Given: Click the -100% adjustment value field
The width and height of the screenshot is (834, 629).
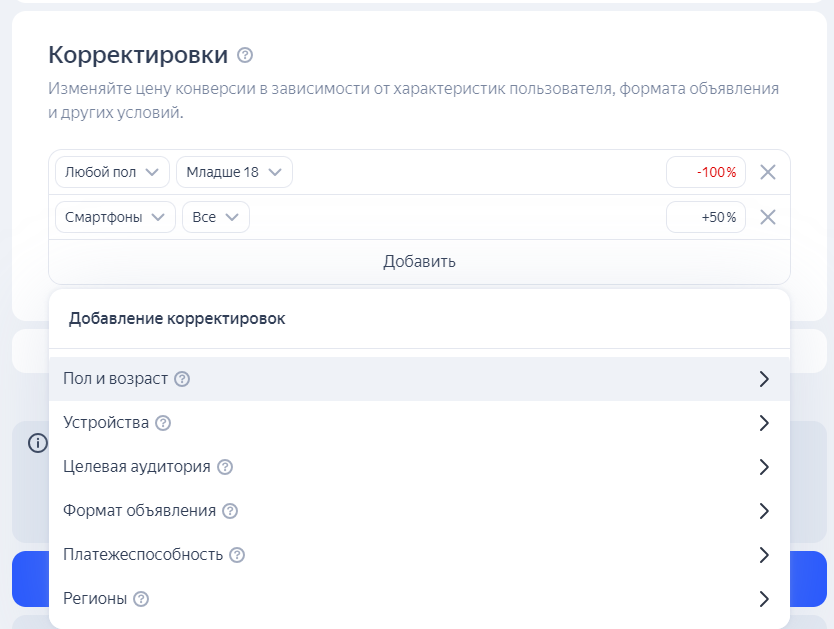Looking at the screenshot, I should click(x=706, y=172).
